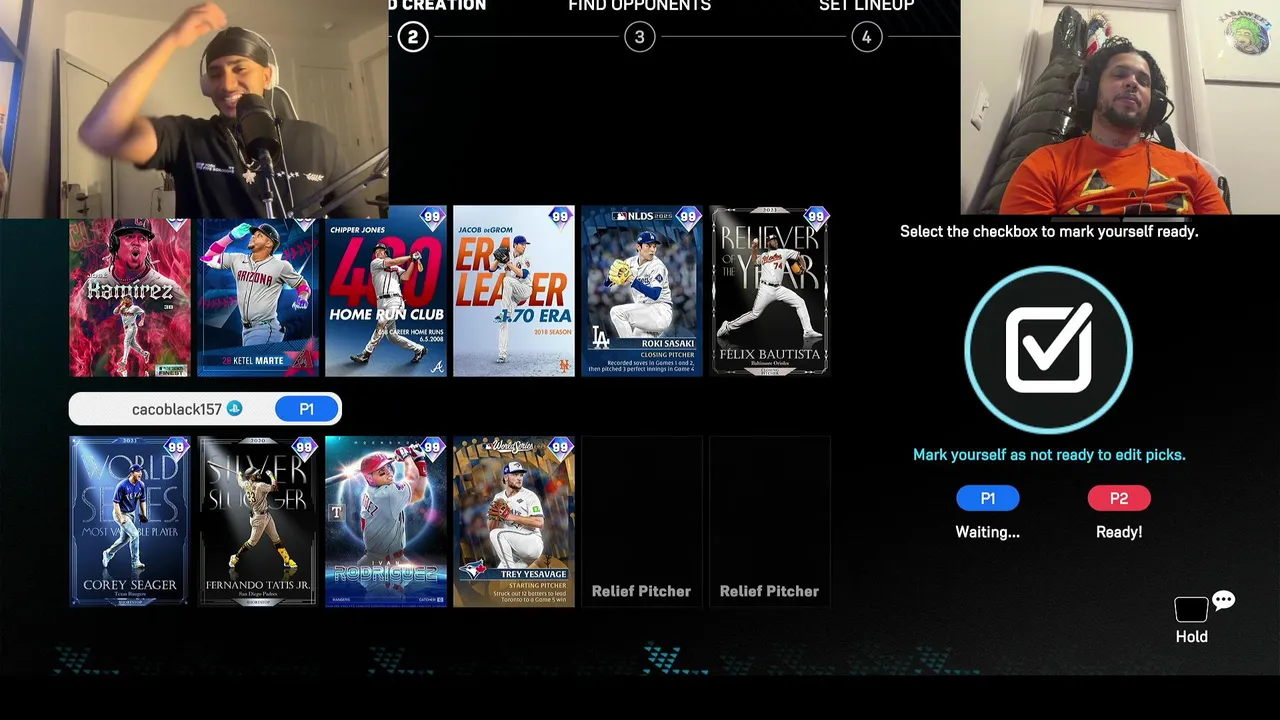
Task: Click the Blue Jays logo on Yesavage card
Action: point(475,569)
